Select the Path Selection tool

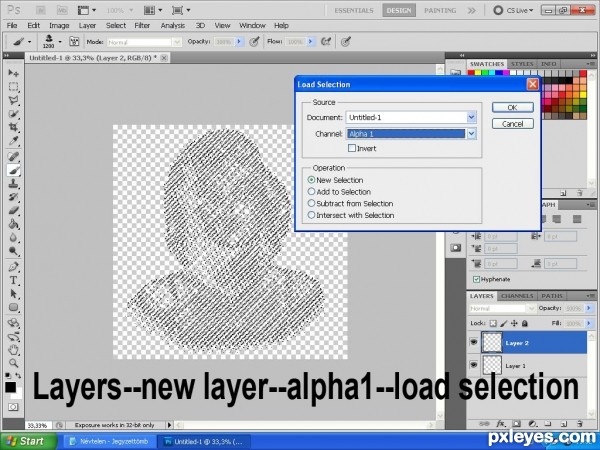(x=13, y=294)
